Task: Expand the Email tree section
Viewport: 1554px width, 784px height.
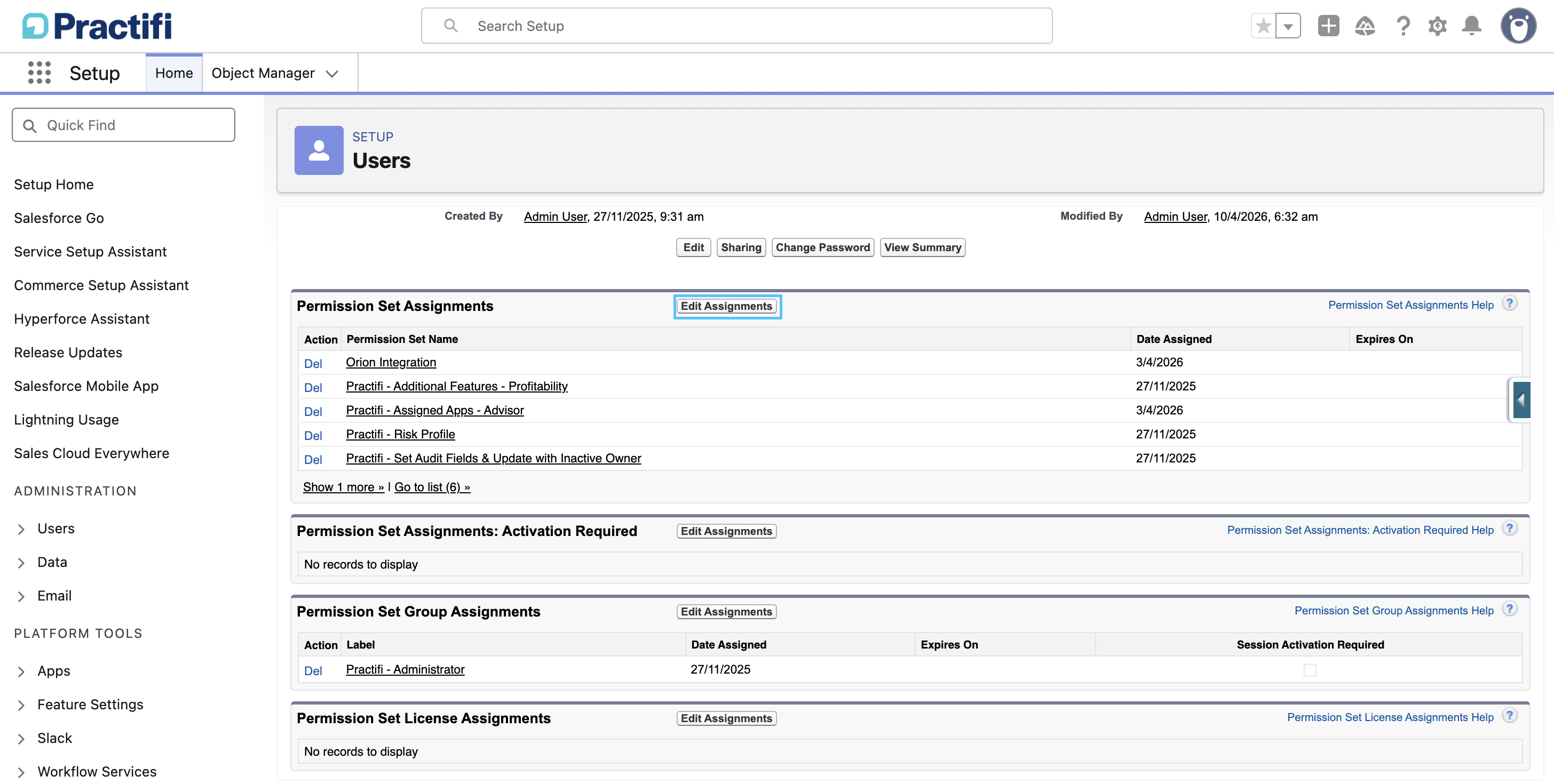Action: (21, 596)
